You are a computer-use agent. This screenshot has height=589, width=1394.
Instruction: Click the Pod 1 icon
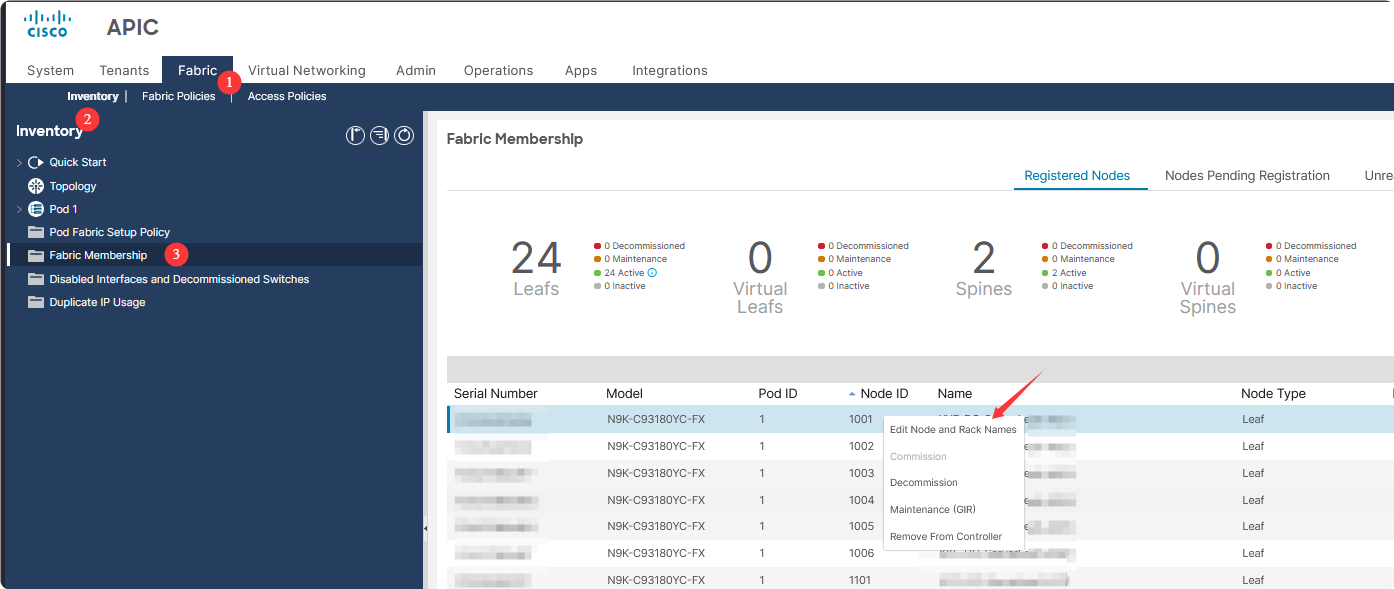point(36,209)
